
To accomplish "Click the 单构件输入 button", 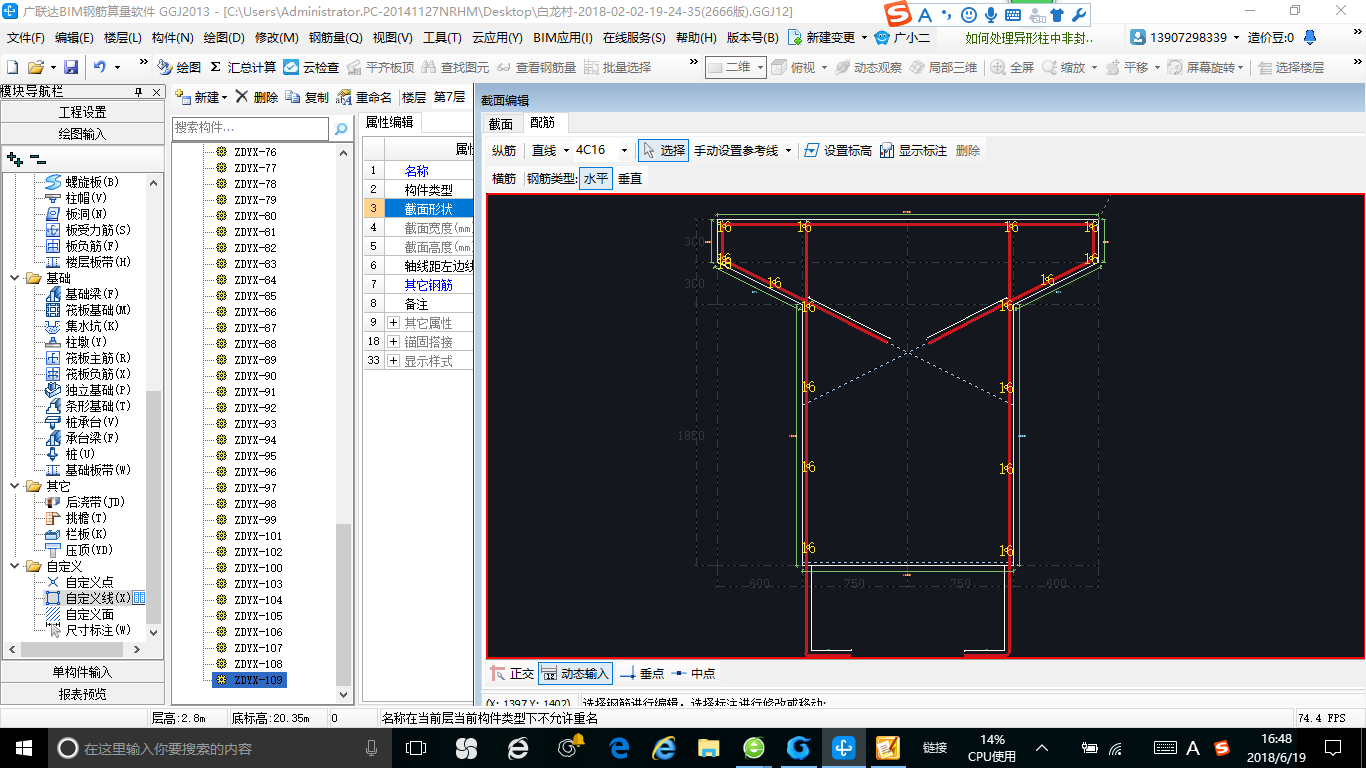I will [x=82, y=672].
